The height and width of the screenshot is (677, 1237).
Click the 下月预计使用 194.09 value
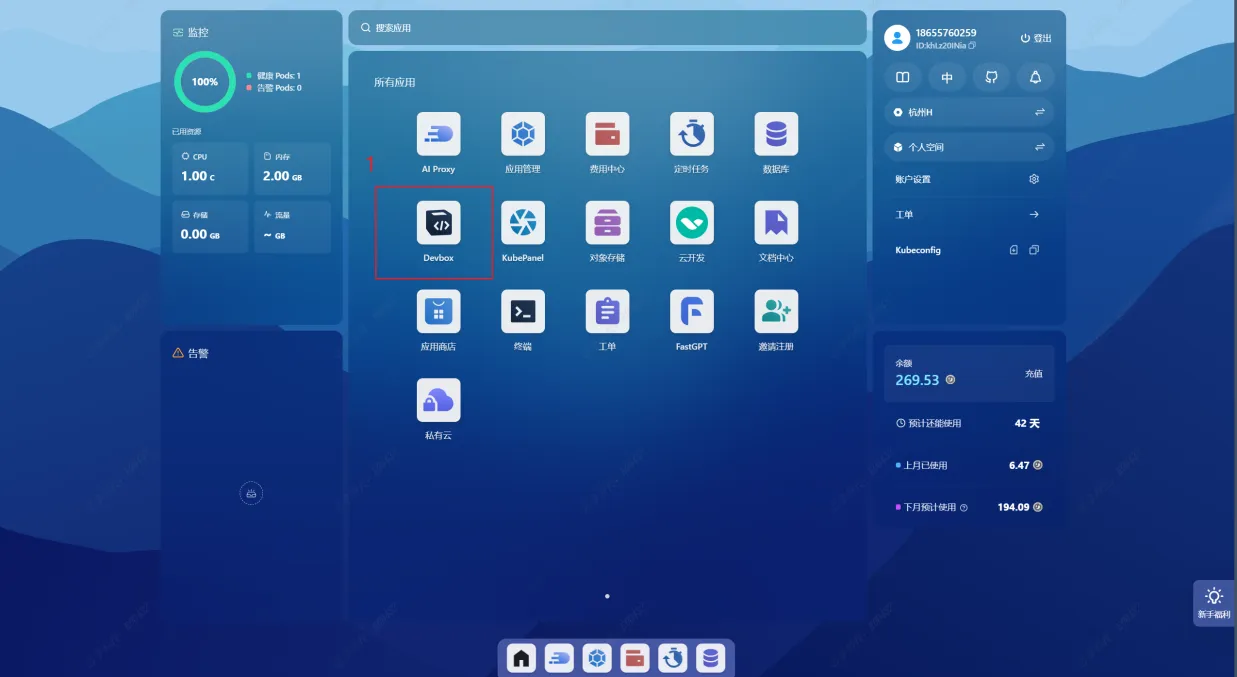click(1014, 507)
